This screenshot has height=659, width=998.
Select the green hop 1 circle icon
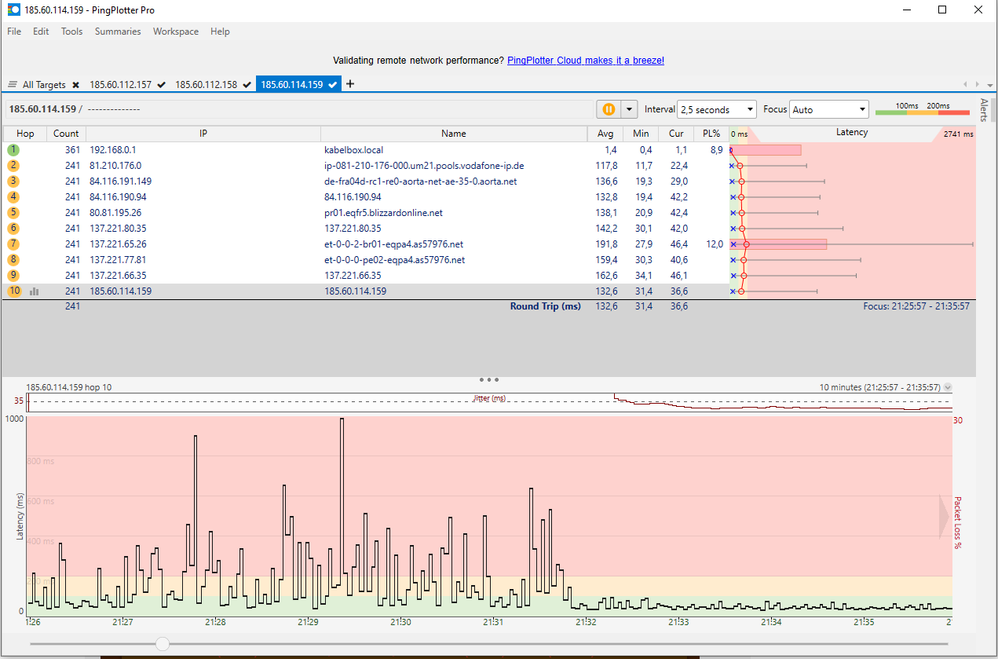coord(14,150)
